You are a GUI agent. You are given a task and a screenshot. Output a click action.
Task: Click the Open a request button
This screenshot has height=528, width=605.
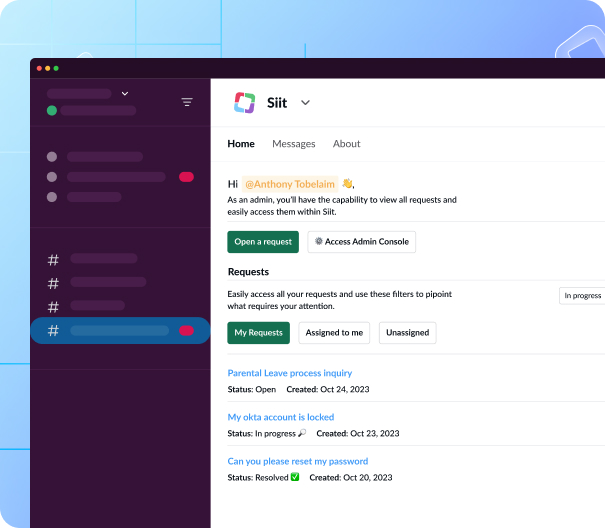click(263, 242)
